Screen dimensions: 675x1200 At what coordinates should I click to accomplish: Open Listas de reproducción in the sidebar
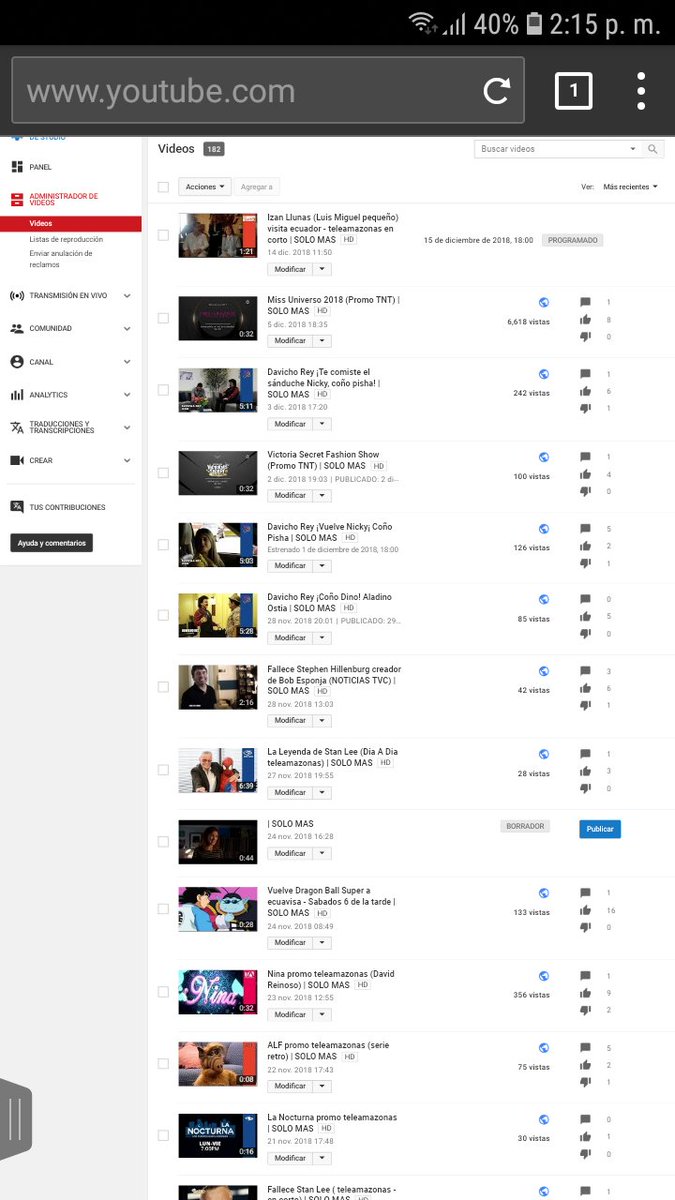point(66,240)
